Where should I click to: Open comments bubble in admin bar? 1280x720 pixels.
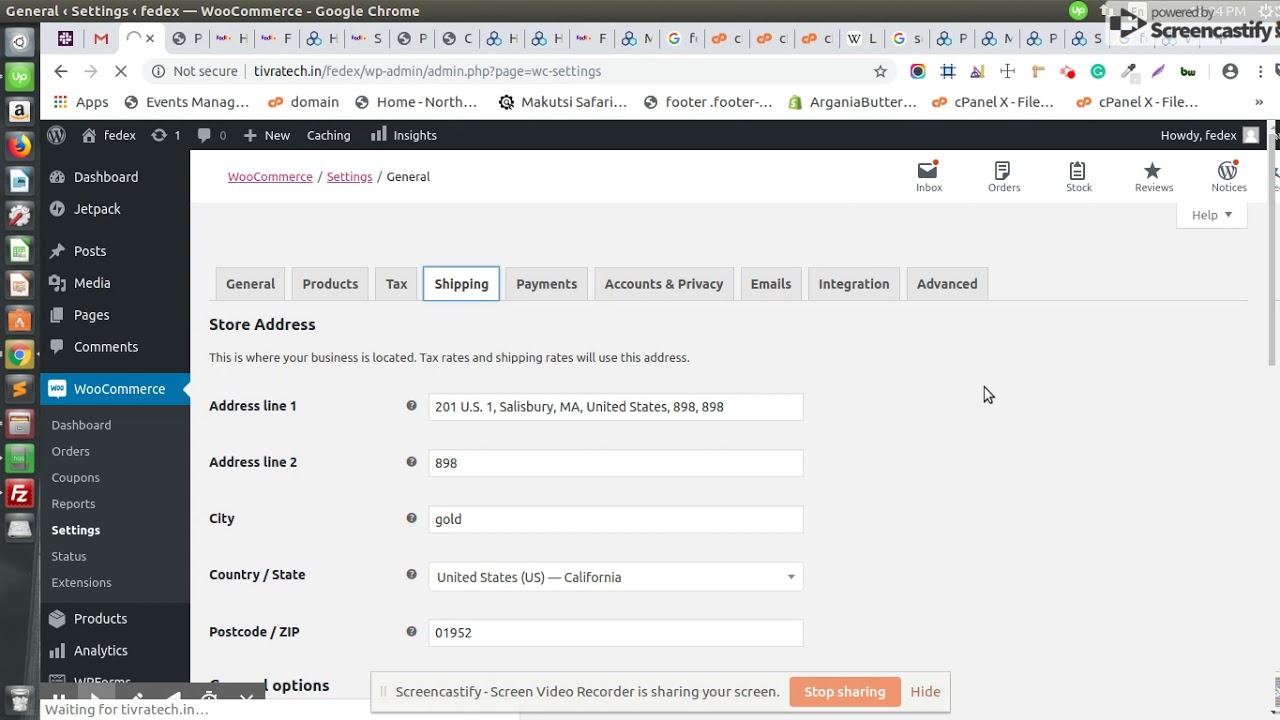(x=211, y=135)
